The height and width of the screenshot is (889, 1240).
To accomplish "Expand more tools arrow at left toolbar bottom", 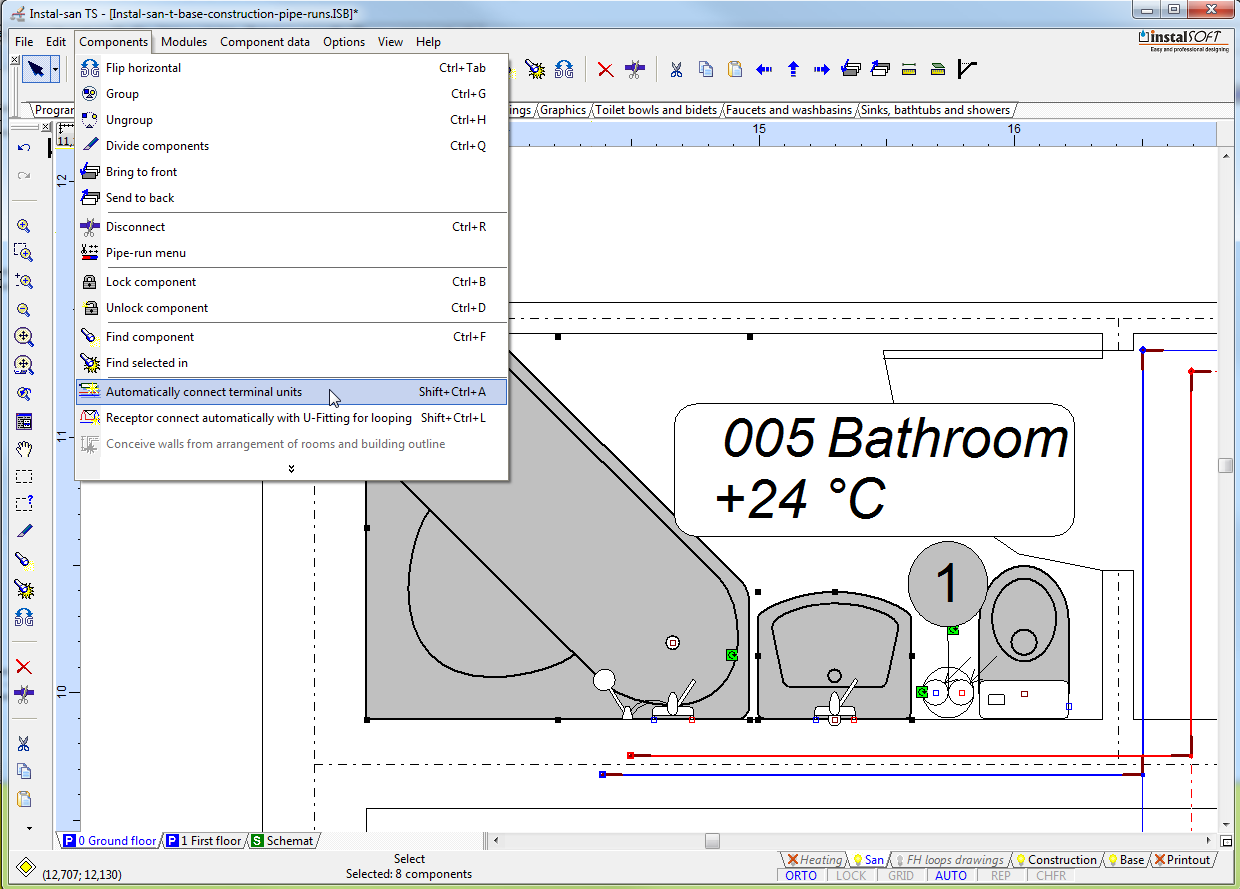I will pos(29,828).
